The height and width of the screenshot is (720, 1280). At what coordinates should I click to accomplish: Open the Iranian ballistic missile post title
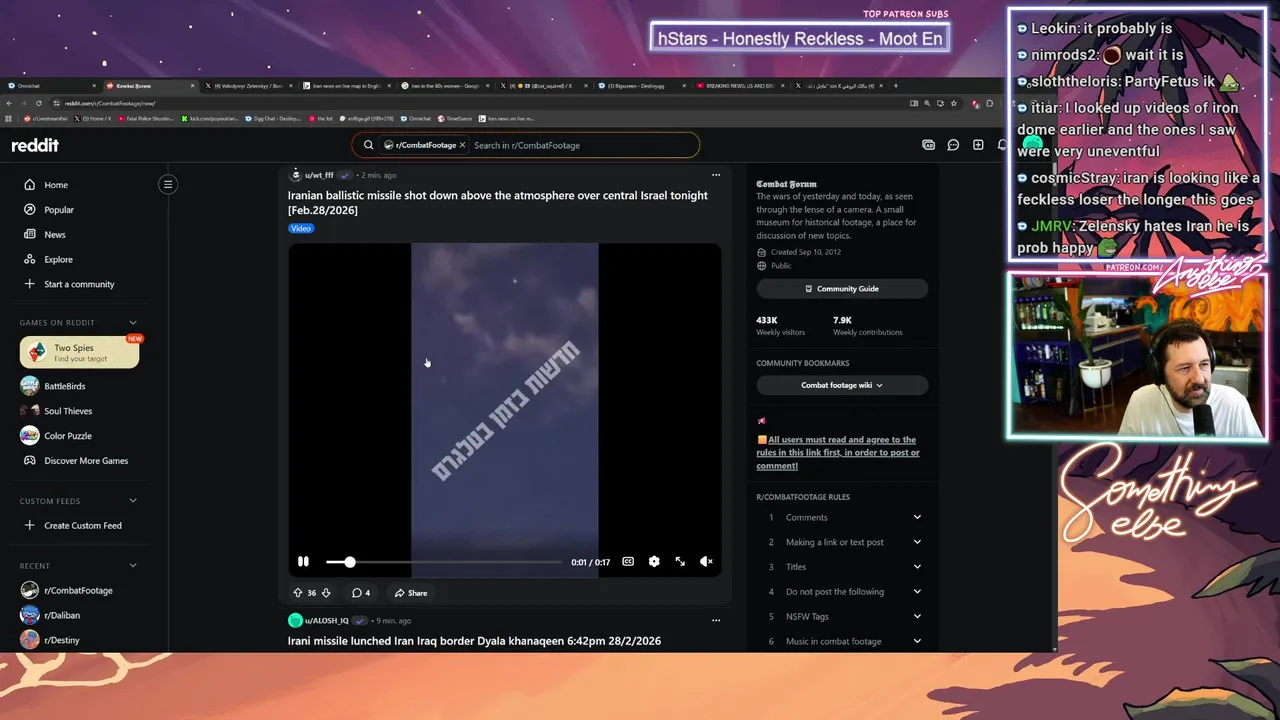[x=498, y=203]
